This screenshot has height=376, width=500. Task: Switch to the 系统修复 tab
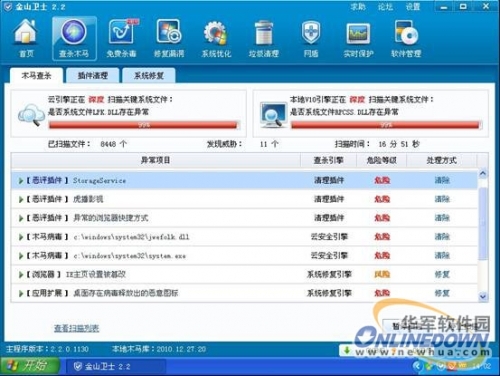coord(149,76)
